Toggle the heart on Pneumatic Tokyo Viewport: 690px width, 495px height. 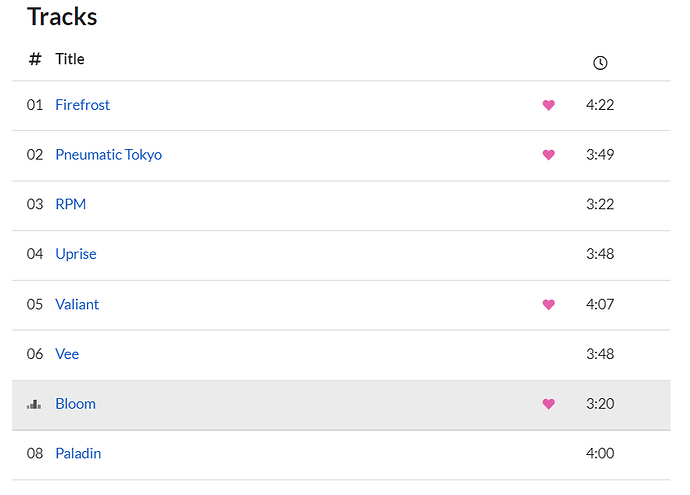548,154
